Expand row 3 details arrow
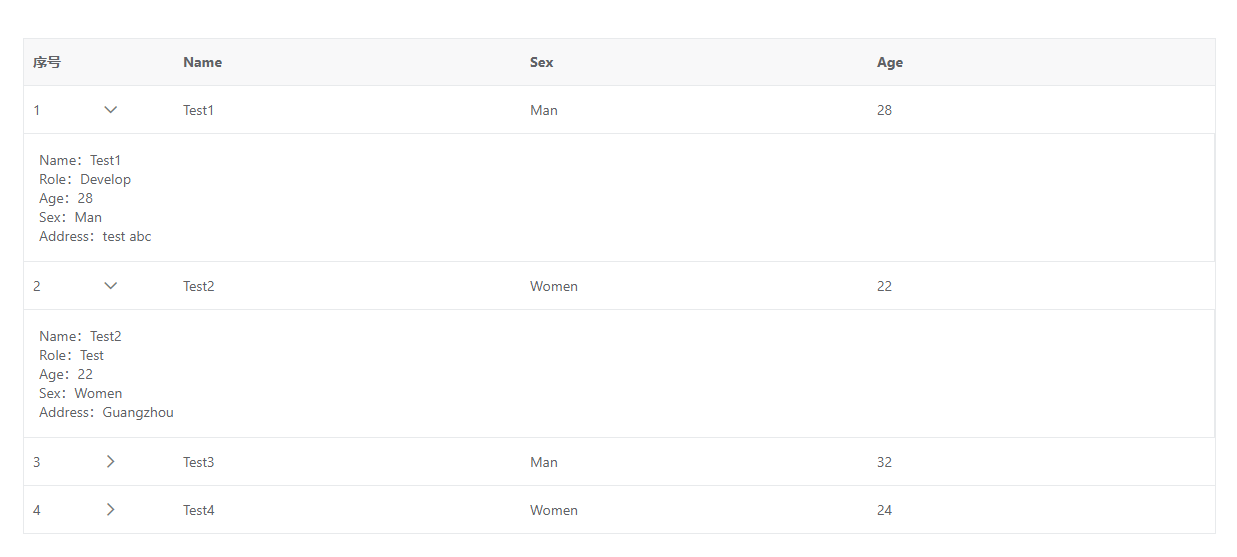 111,462
